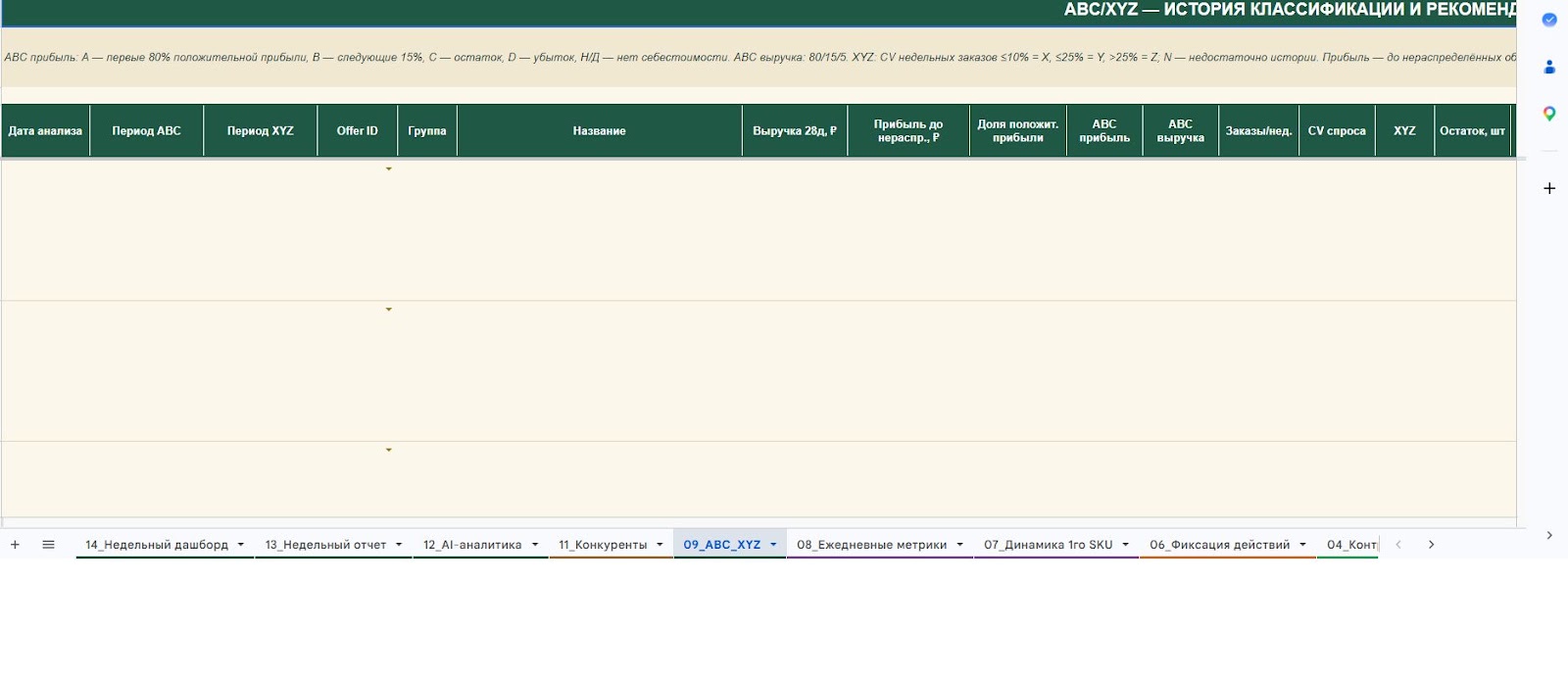
Task: Open dropdown arrow of 06_Фиксация действий tab
Action: click(x=1303, y=545)
